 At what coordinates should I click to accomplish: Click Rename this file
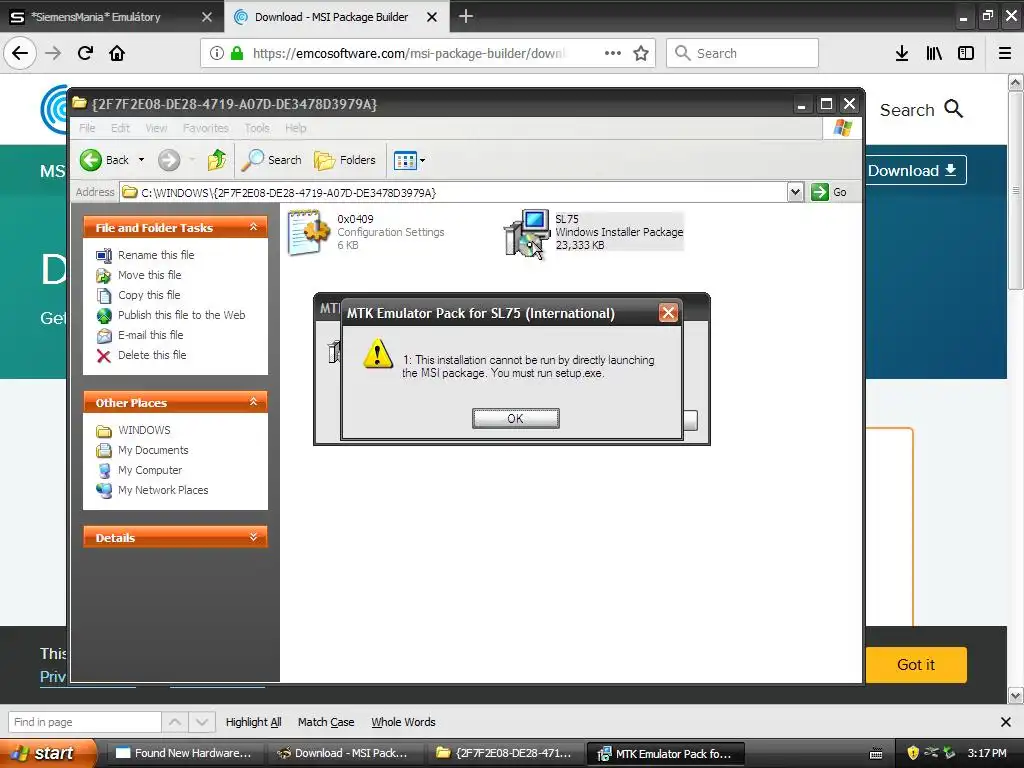(155, 255)
